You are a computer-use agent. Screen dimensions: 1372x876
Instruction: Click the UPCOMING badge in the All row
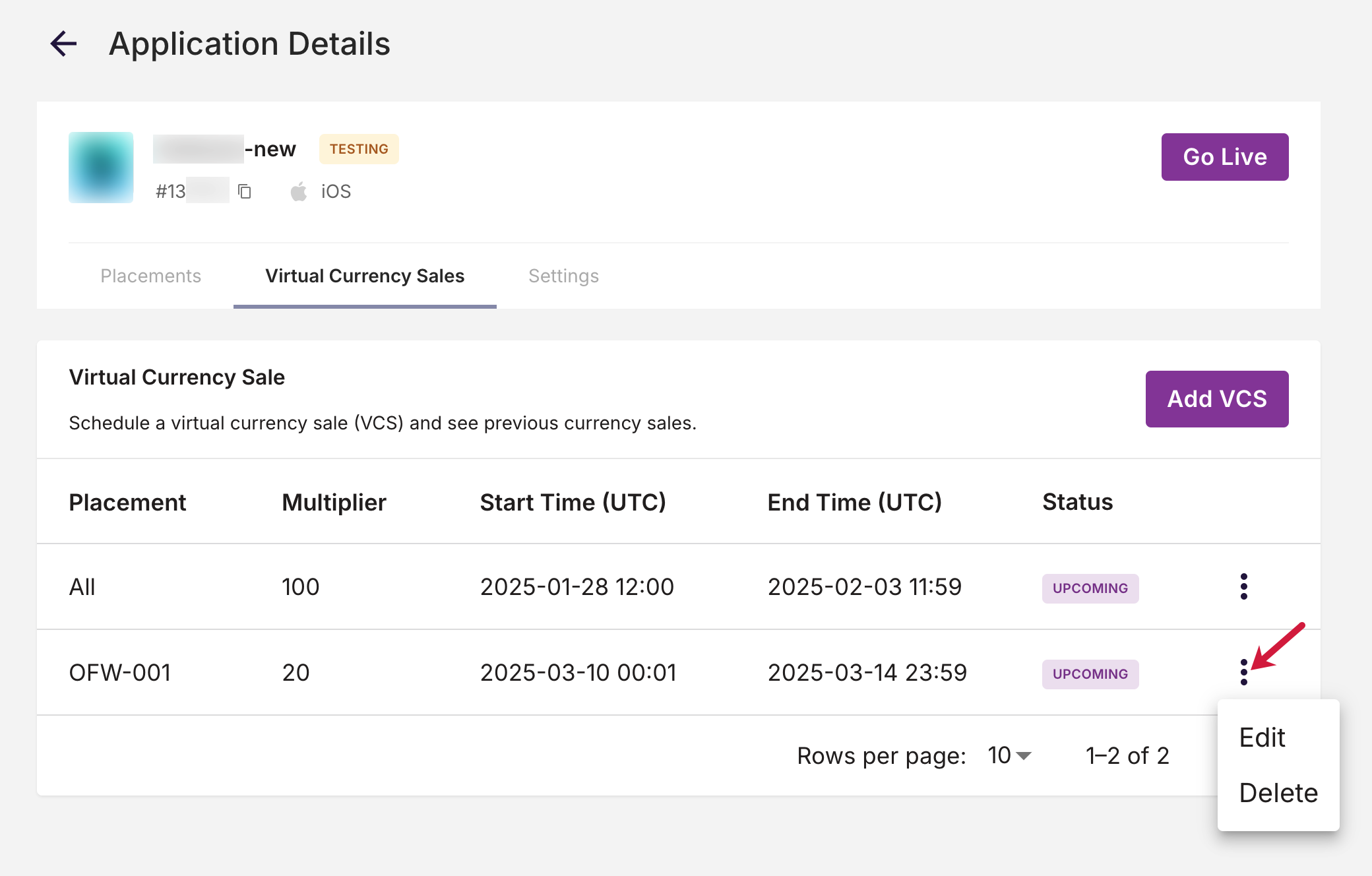pos(1090,588)
